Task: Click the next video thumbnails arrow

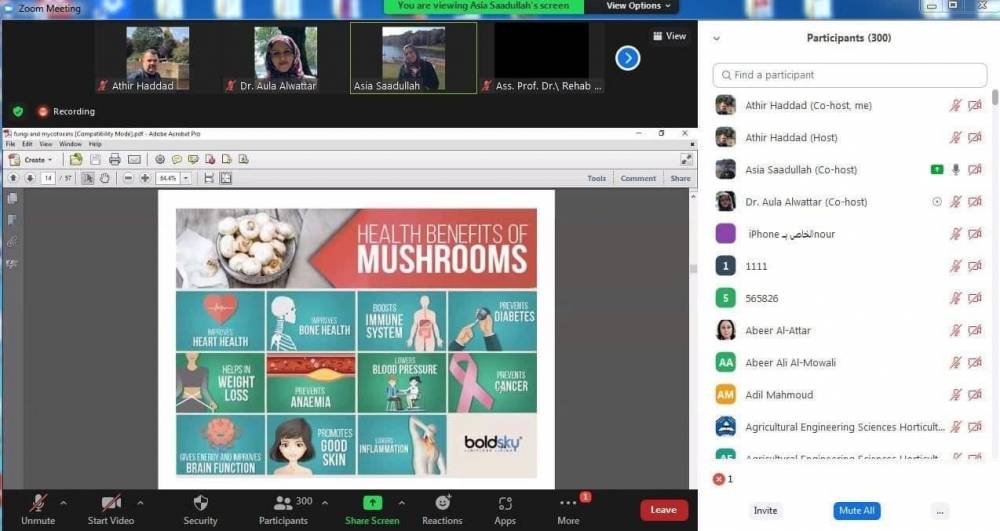Action: tap(627, 58)
